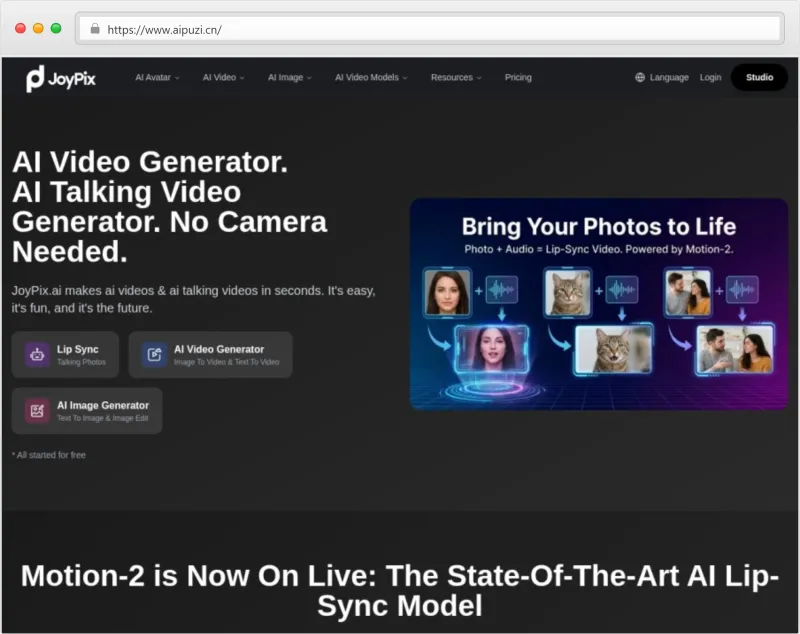
Task: Select the Language option in header
Action: pos(669,77)
